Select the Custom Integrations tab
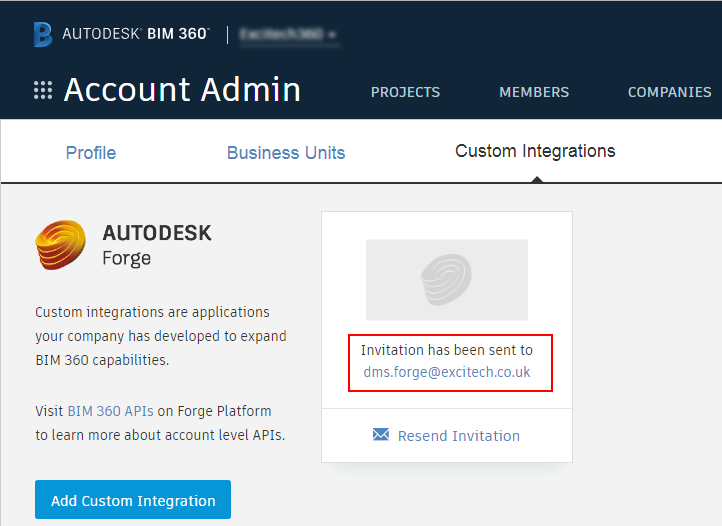This screenshot has height=526, width=722. click(535, 152)
